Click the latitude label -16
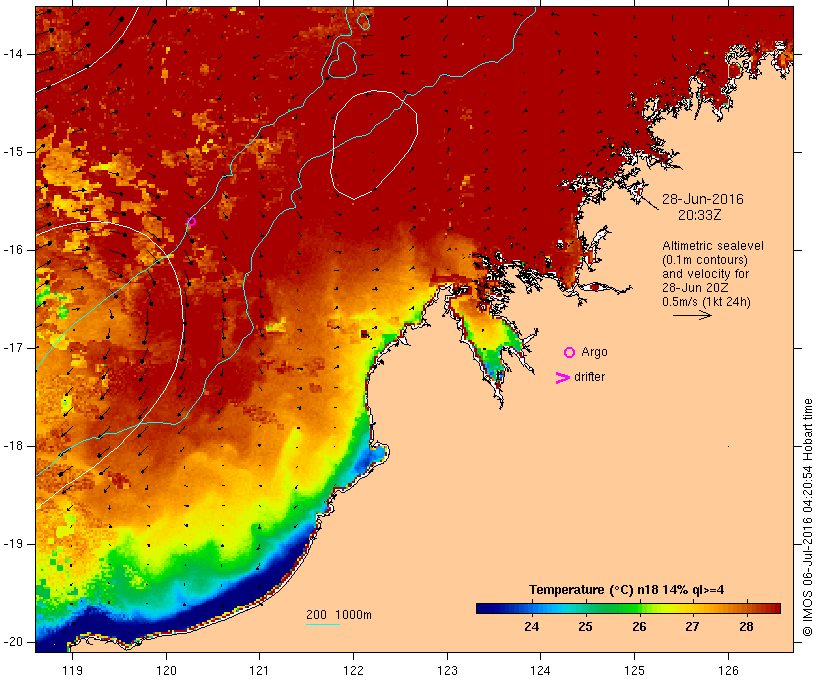 [13, 250]
